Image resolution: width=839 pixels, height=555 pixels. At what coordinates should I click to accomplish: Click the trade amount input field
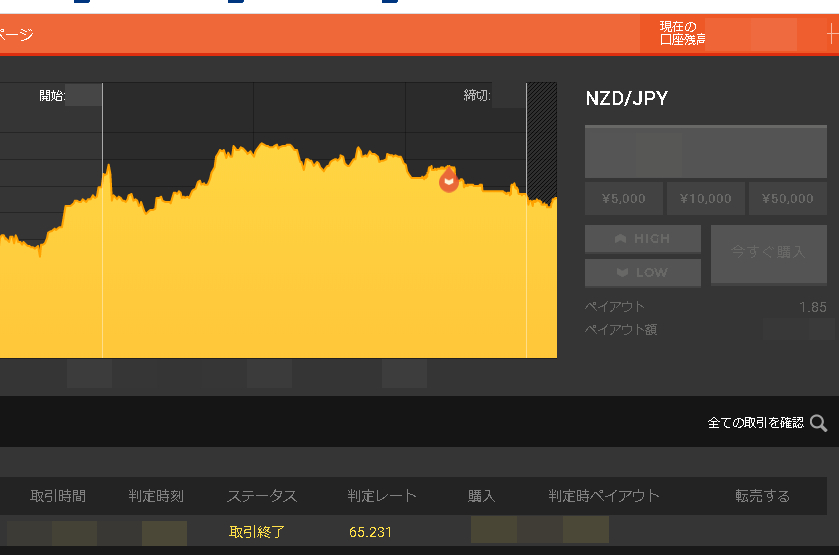coord(706,151)
